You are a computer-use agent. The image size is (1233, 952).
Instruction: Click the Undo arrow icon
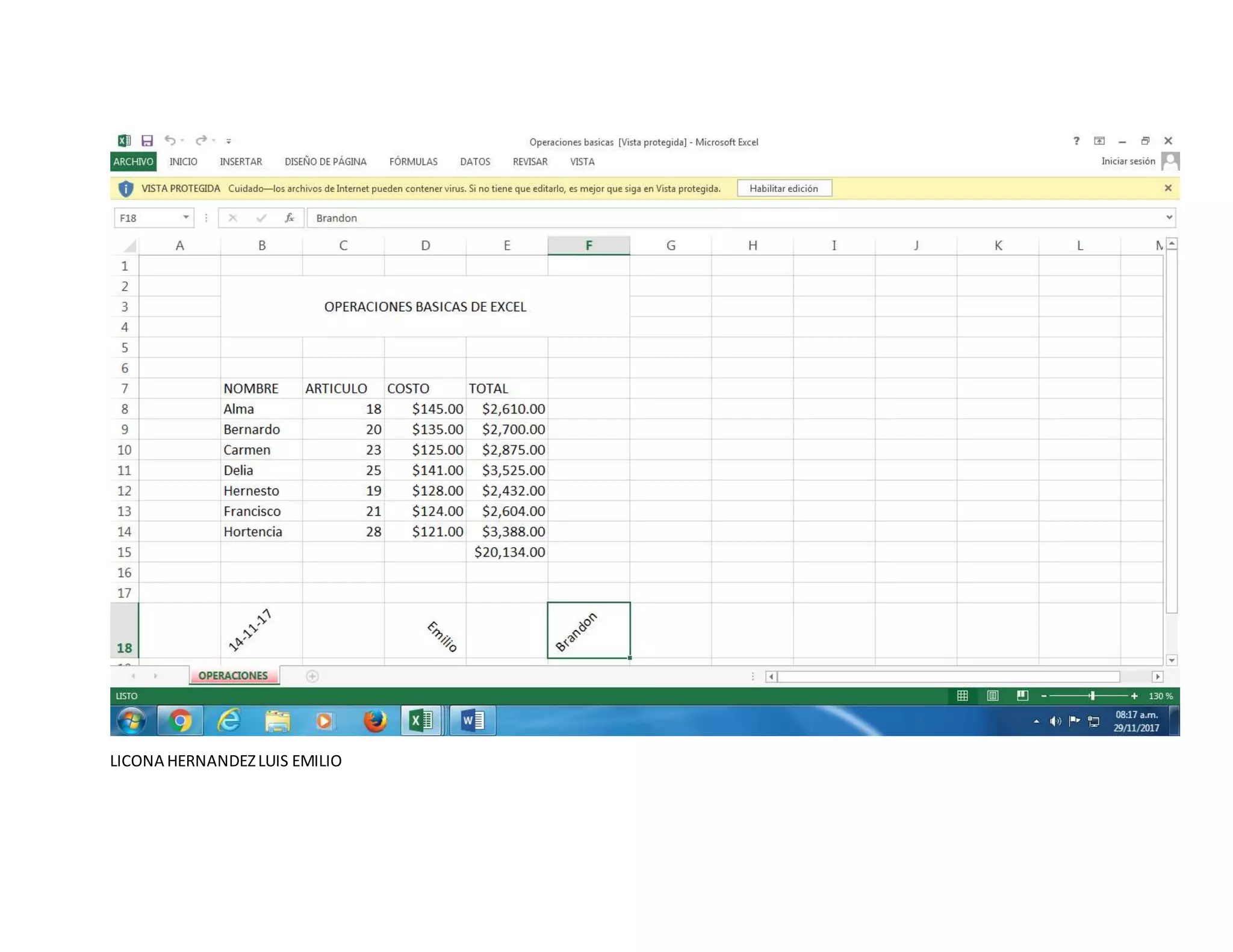pos(170,141)
